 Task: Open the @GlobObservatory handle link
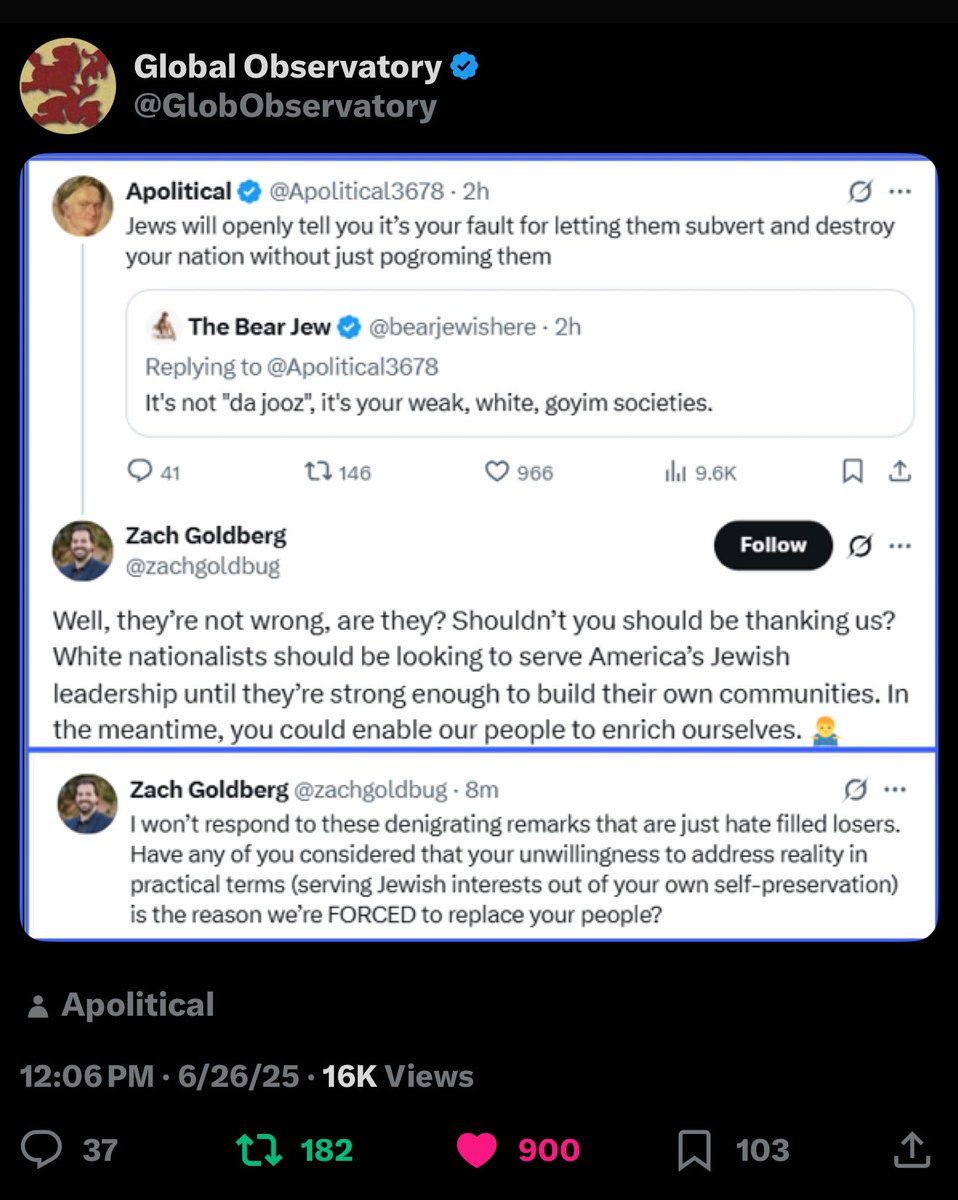click(x=285, y=106)
